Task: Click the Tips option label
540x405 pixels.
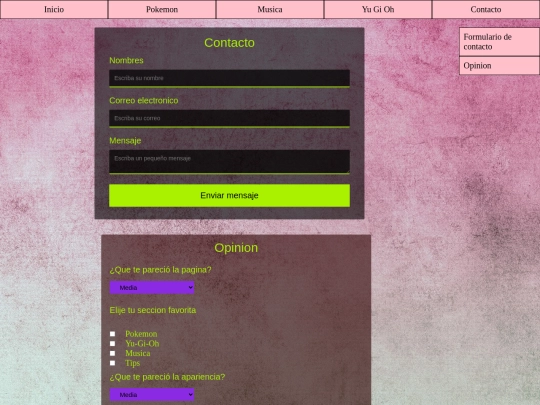Action: point(133,363)
